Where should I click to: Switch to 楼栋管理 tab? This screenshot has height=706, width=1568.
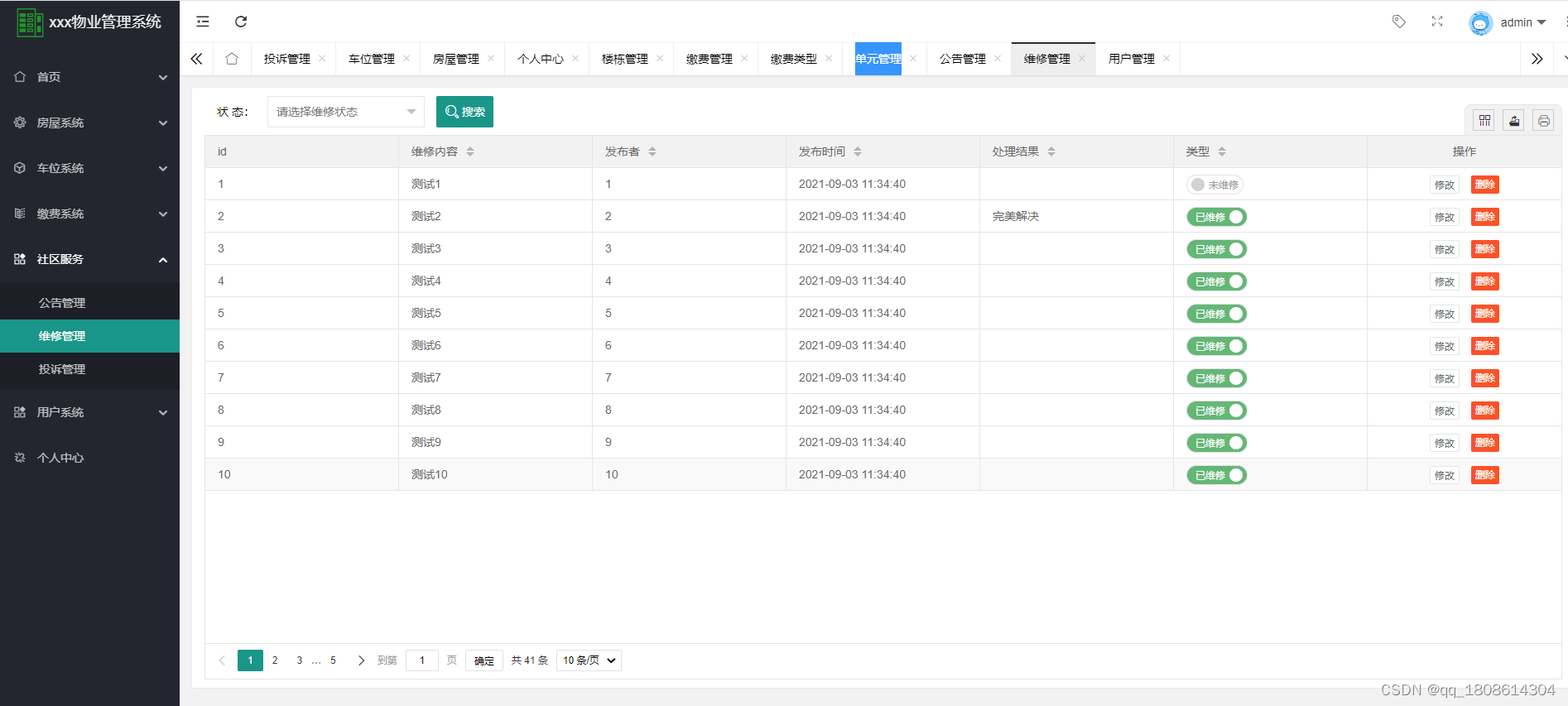tap(625, 59)
